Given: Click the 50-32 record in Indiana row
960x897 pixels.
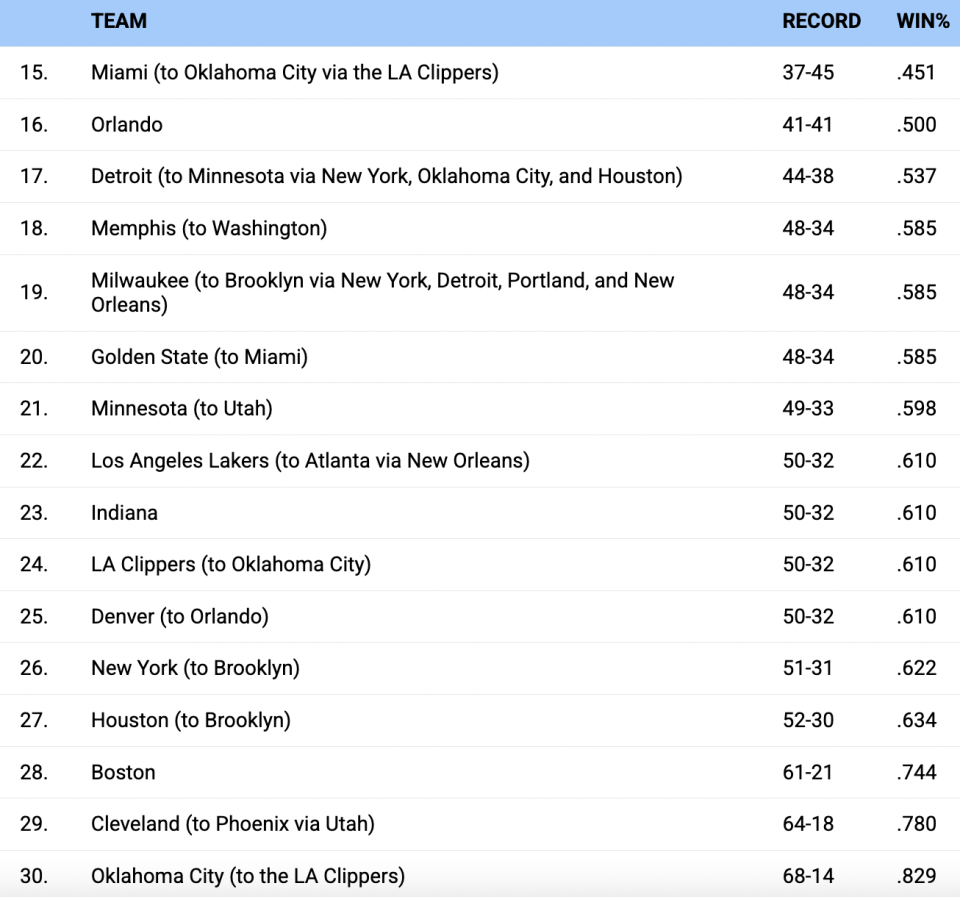Looking at the screenshot, I should pyautogui.click(x=808, y=512).
